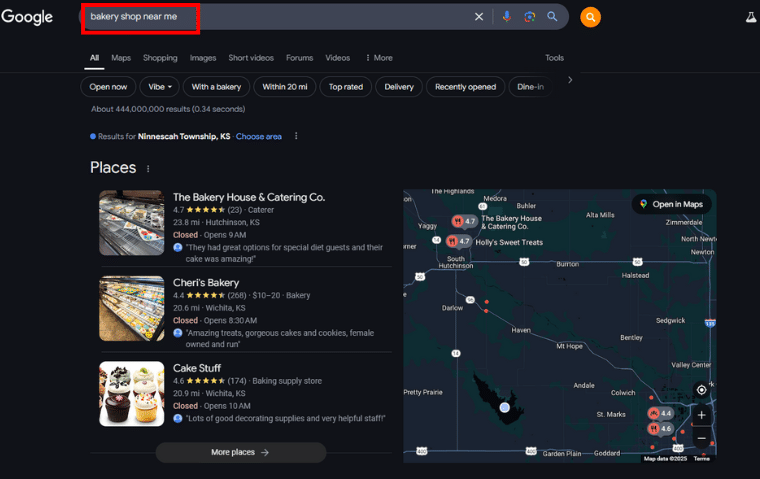The height and width of the screenshot is (479, 760).
Task: Click the Cheri's Bakery review snippet text
Action: coord(280,338)
